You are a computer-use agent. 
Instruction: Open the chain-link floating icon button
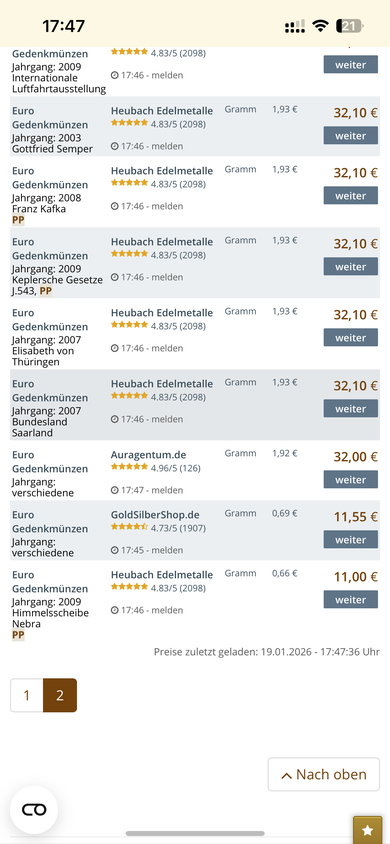(34, 810)
